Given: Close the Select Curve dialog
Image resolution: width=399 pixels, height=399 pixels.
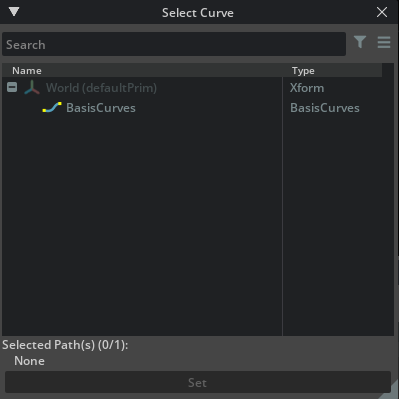Looking at the screenshot, I should coord(382,12).
